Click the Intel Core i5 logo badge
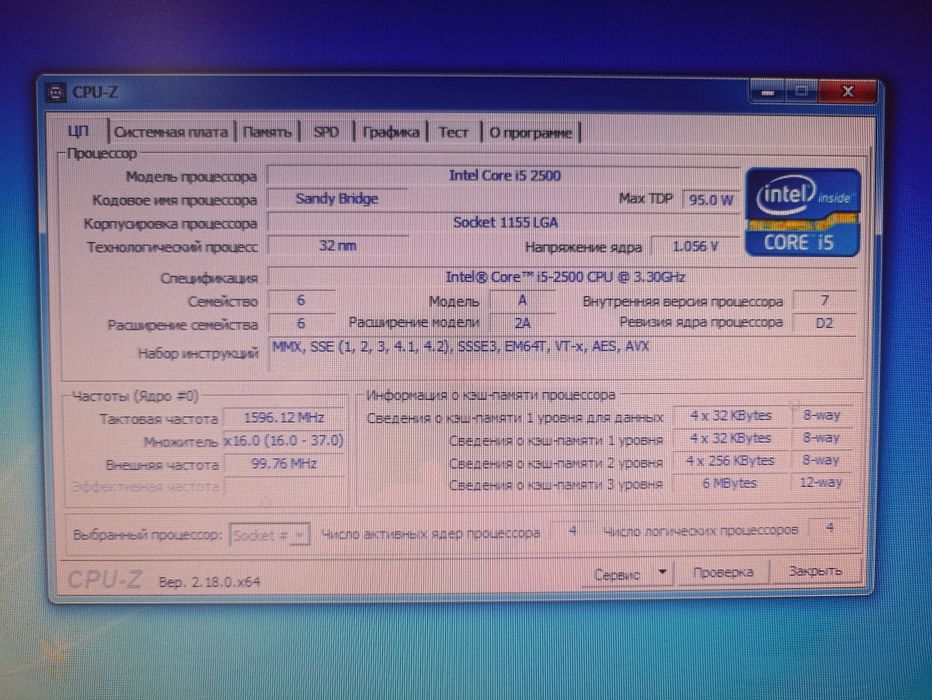The width and height of the screenshot is (932, 700). coord(802,212)
